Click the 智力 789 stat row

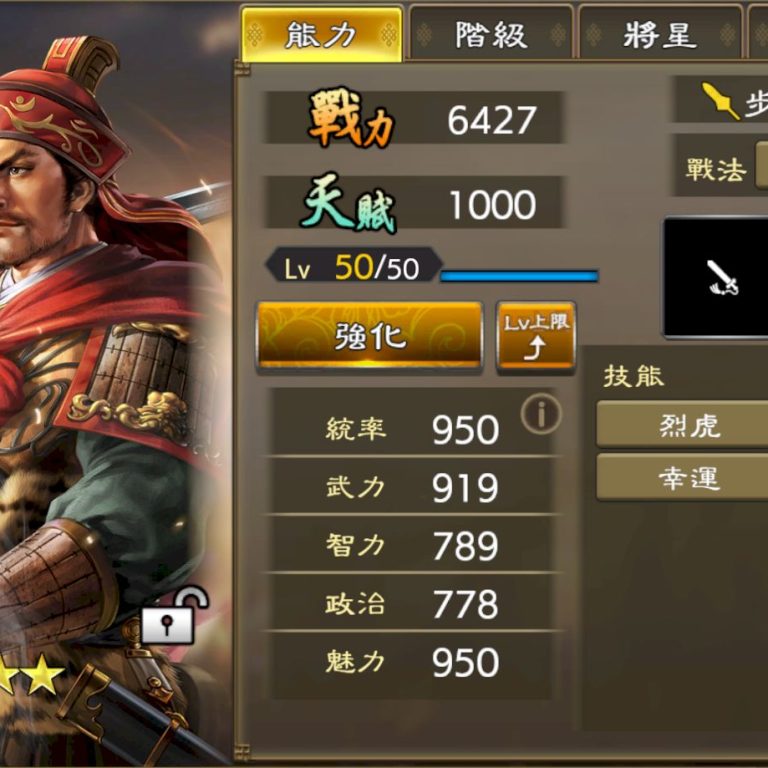click(x=412, y=545)
